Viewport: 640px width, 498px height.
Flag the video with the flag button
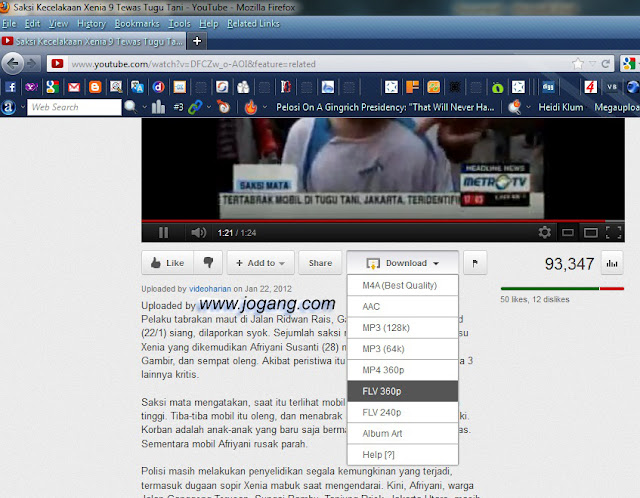tap(475, 263)
